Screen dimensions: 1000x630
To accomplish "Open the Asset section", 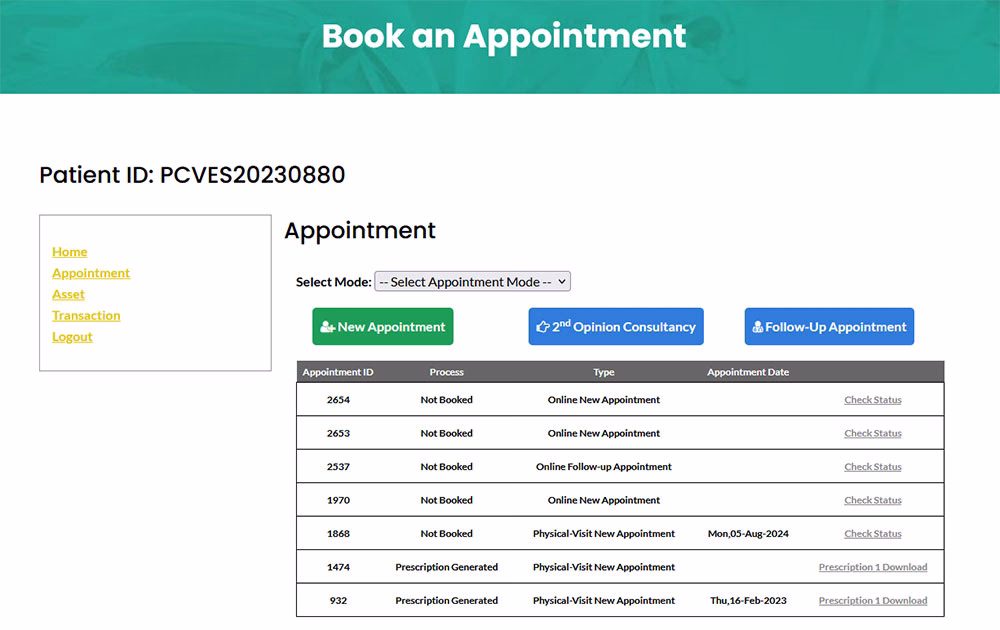I will (68, 294).
